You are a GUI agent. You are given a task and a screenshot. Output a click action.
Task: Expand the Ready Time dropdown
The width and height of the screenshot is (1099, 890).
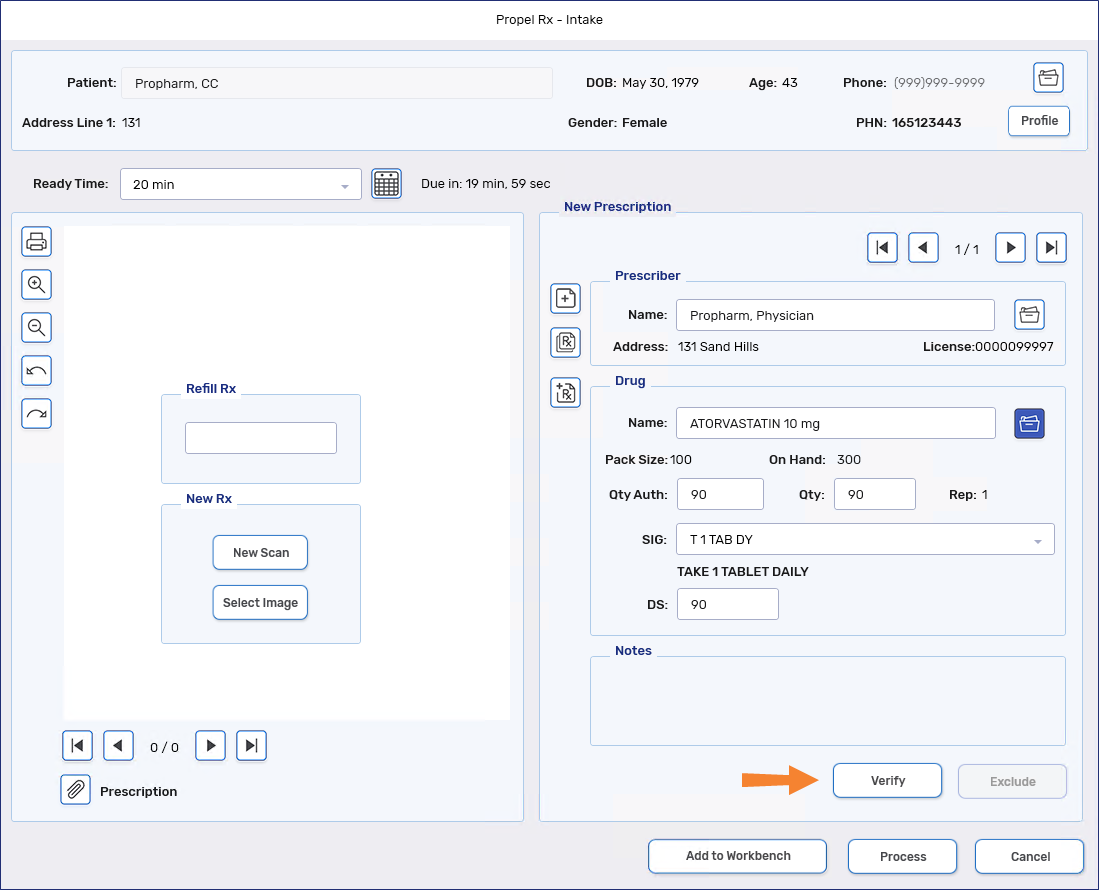pyautogui.click(x=344, y=185)
